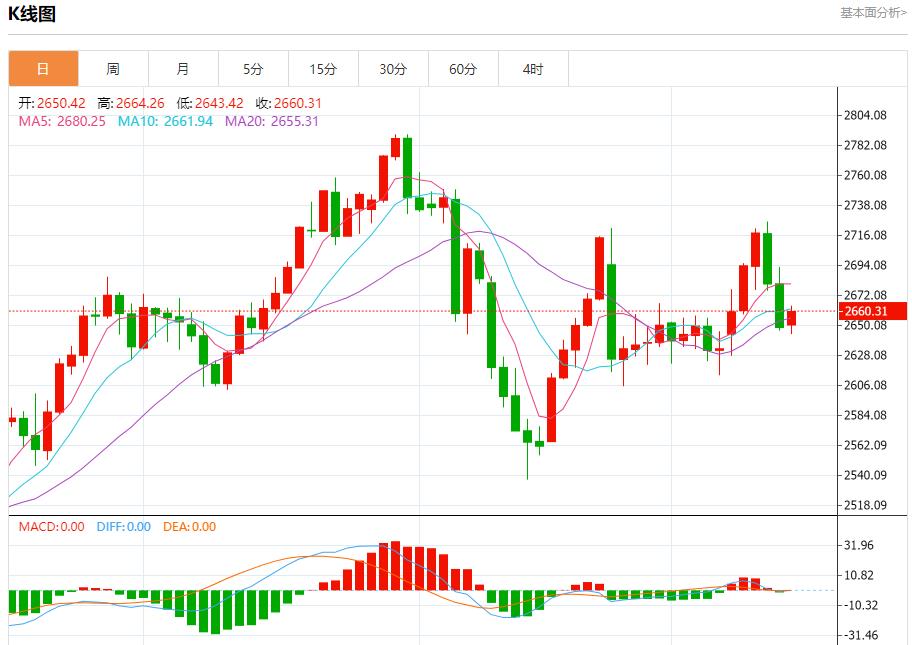Screen dimensions: 912x645
Task: Choose the 30分 interval tab
Action: pyautogui.click(x=393, y=69)
